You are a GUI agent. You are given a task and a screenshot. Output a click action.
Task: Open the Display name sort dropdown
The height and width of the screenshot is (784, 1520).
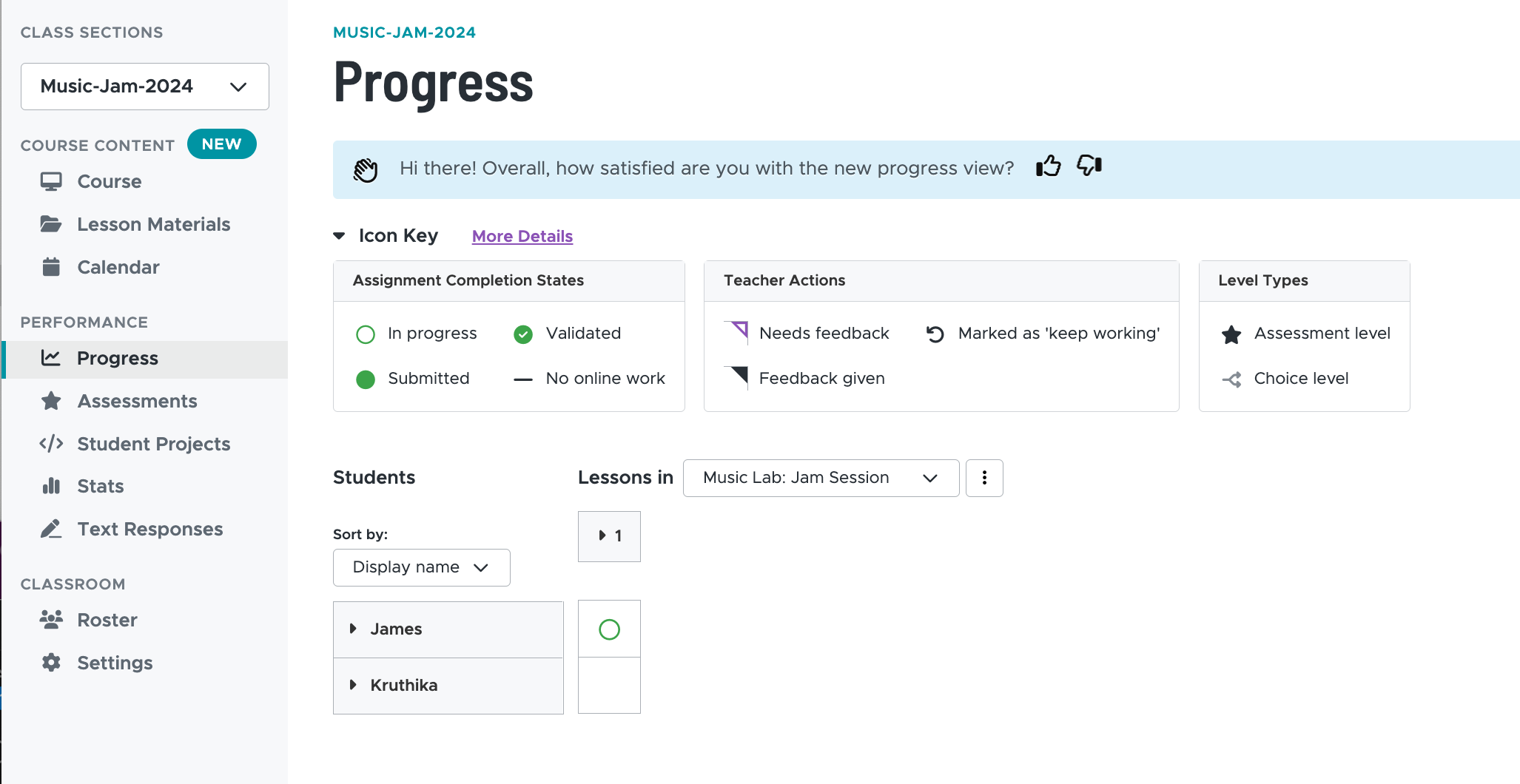pyautogui.click(x=421, y=567)
